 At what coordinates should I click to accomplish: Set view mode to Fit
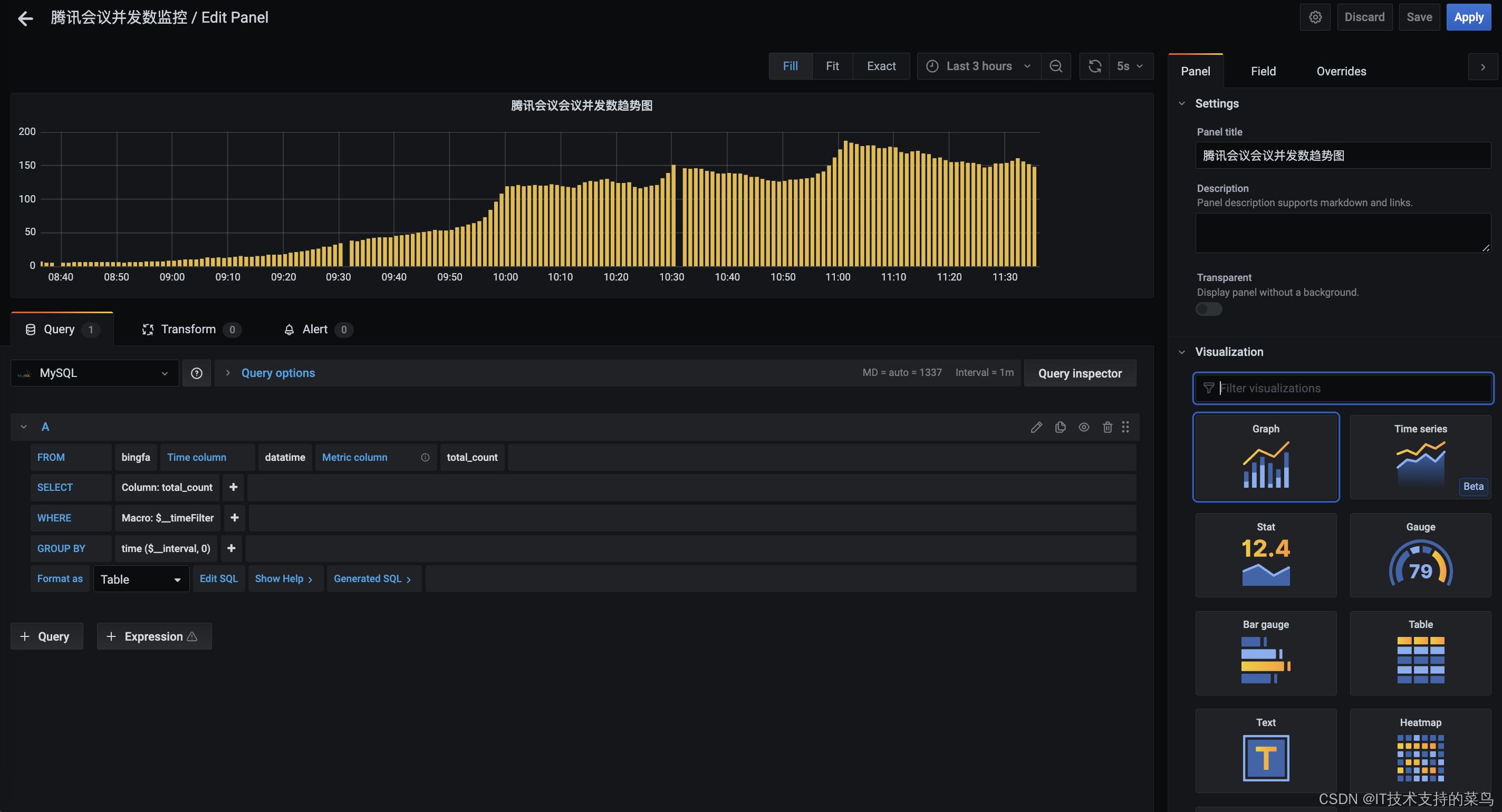pos(832,66)
